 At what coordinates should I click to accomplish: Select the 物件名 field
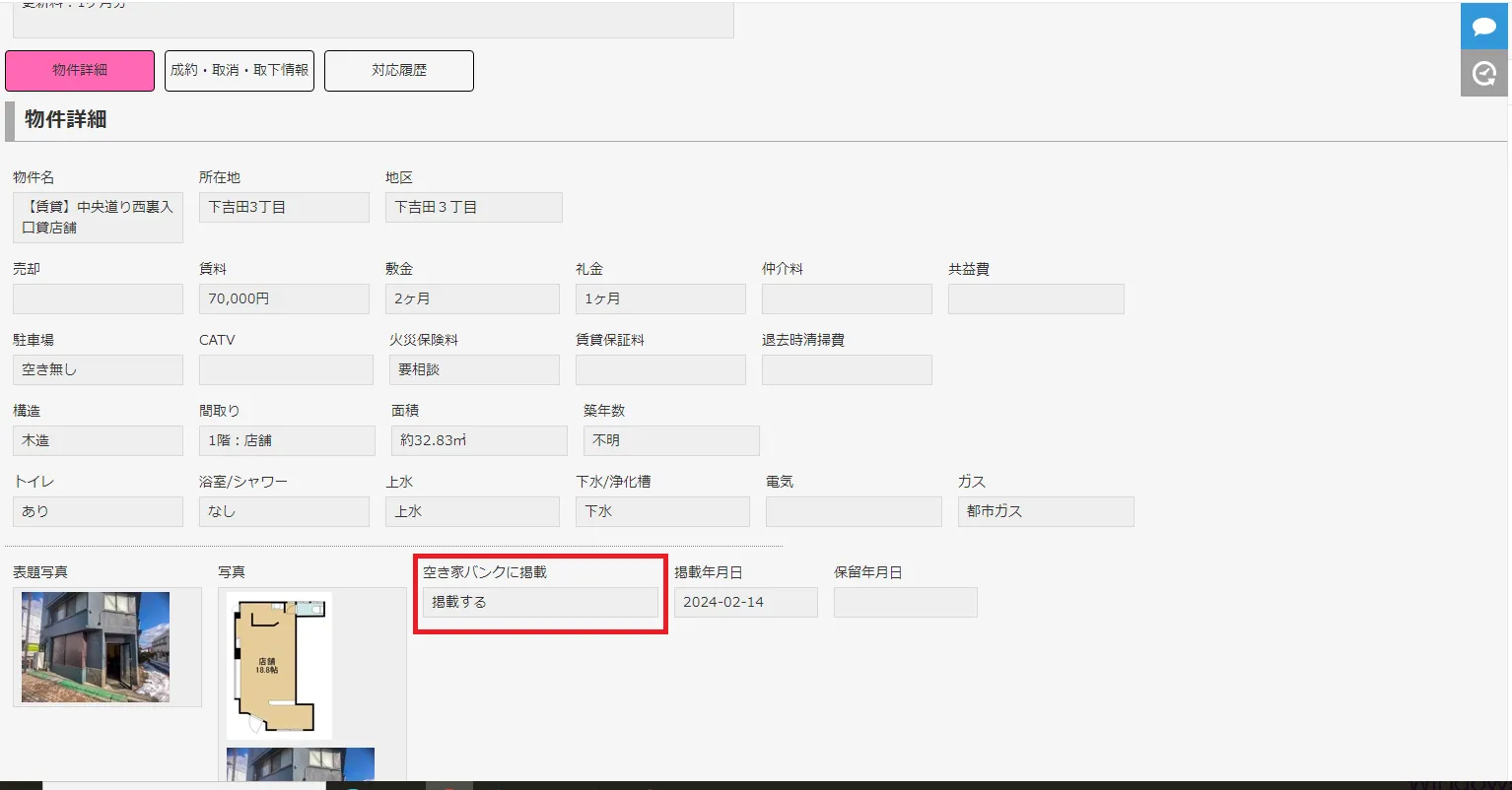pyautogui.click(x=98, y=218)
